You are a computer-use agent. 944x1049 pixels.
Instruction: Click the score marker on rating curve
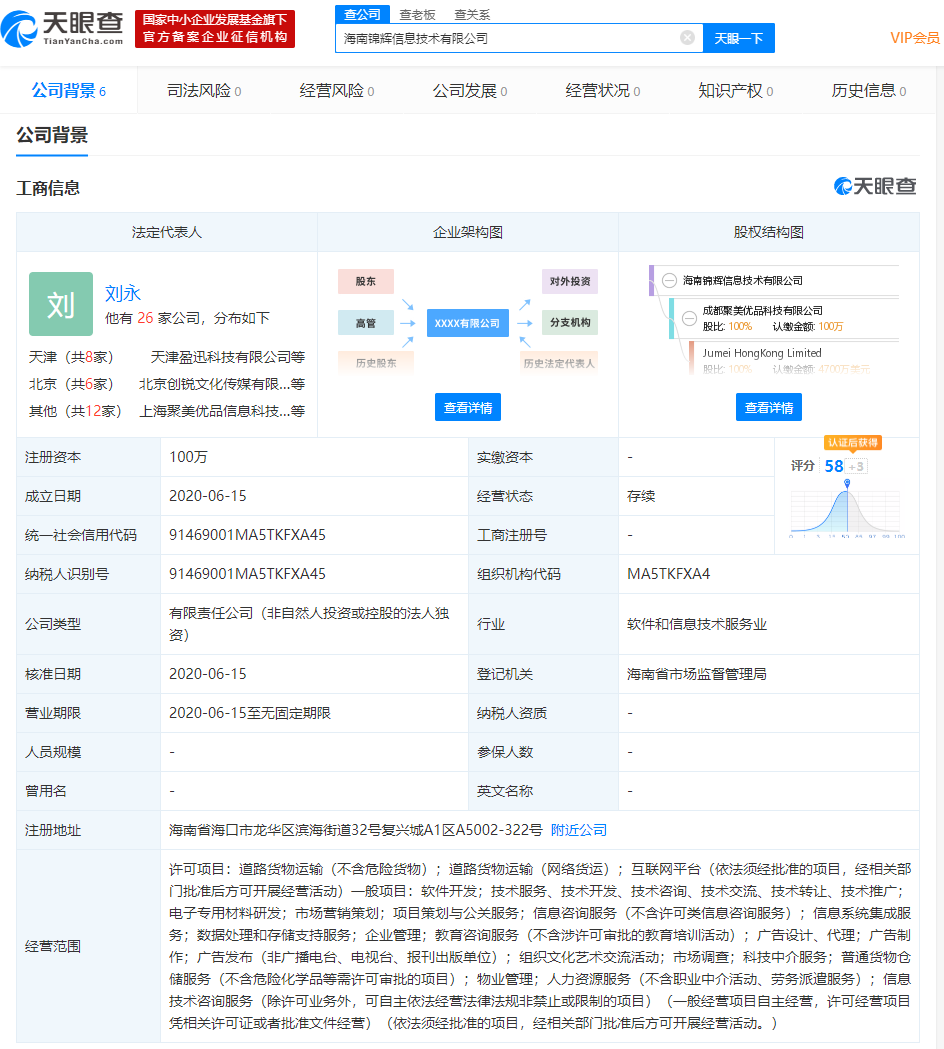click(847, 485)
